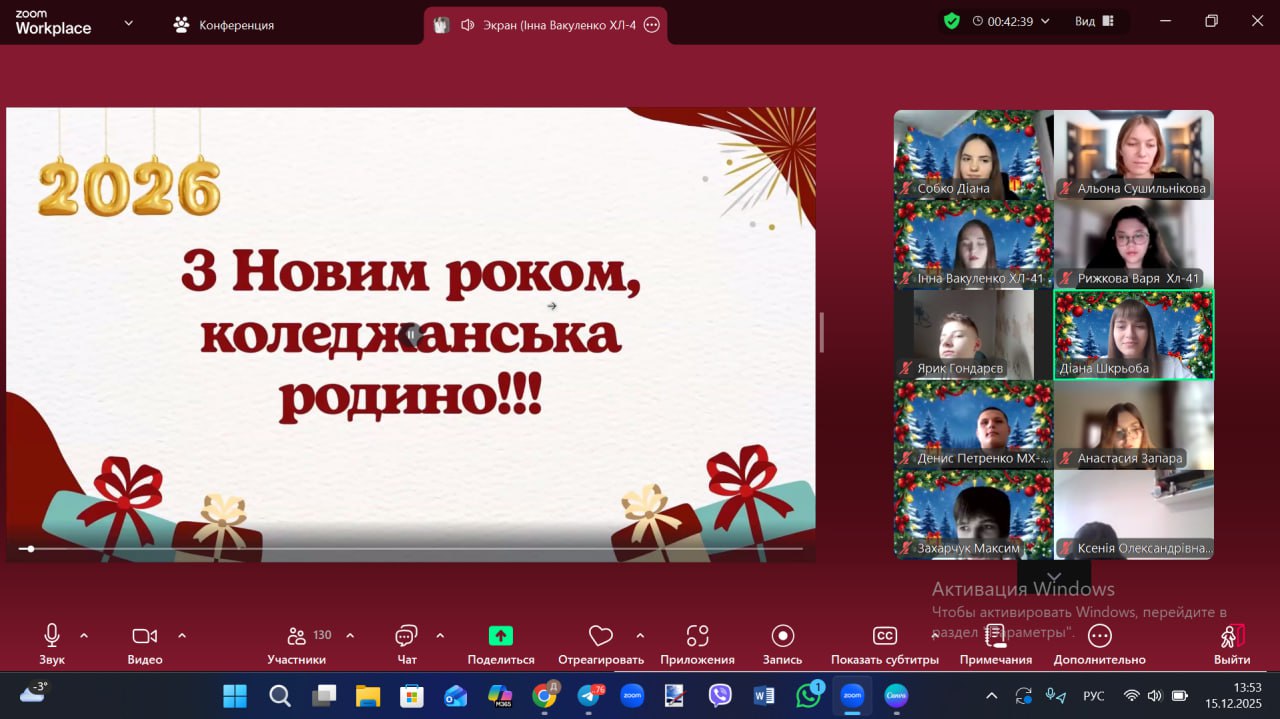Expand audio options arrow next to Звук
Screen dimensions: 1280x719
pos(84,635)
